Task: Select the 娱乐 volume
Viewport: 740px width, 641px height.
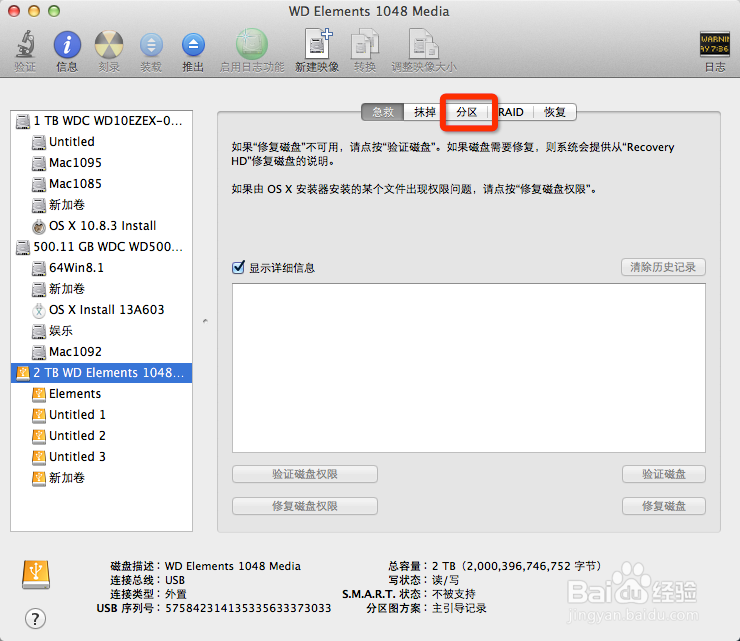Action: tap(101, 331)
